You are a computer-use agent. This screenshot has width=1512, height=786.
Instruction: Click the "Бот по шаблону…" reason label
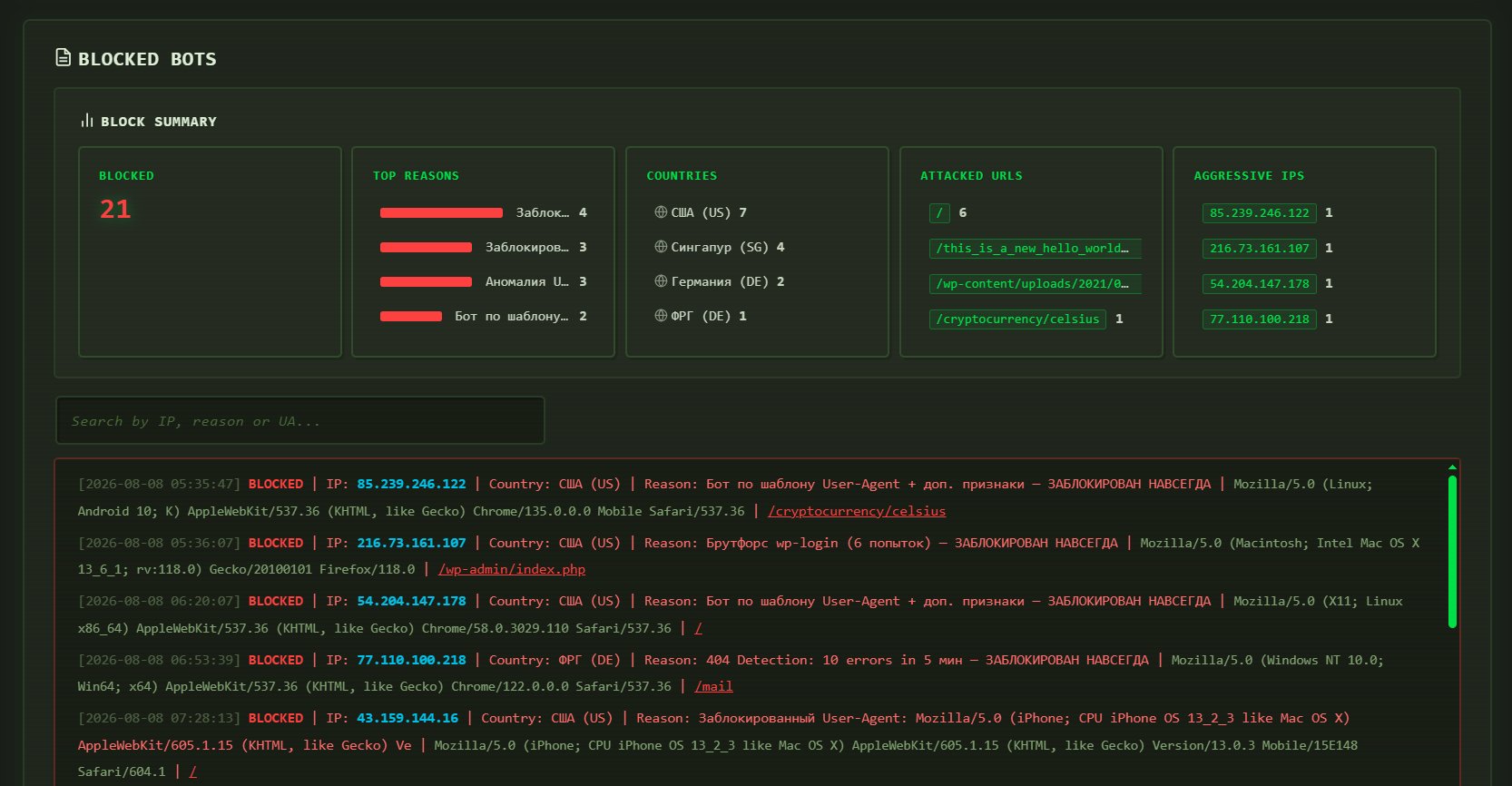(511, 316)
